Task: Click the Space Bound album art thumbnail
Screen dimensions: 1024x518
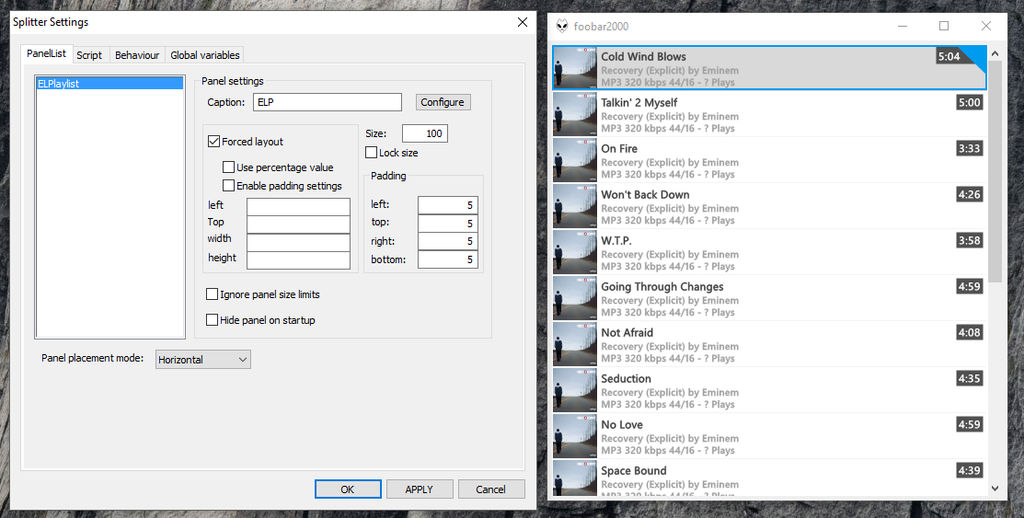Action: (x=575, y=478)
